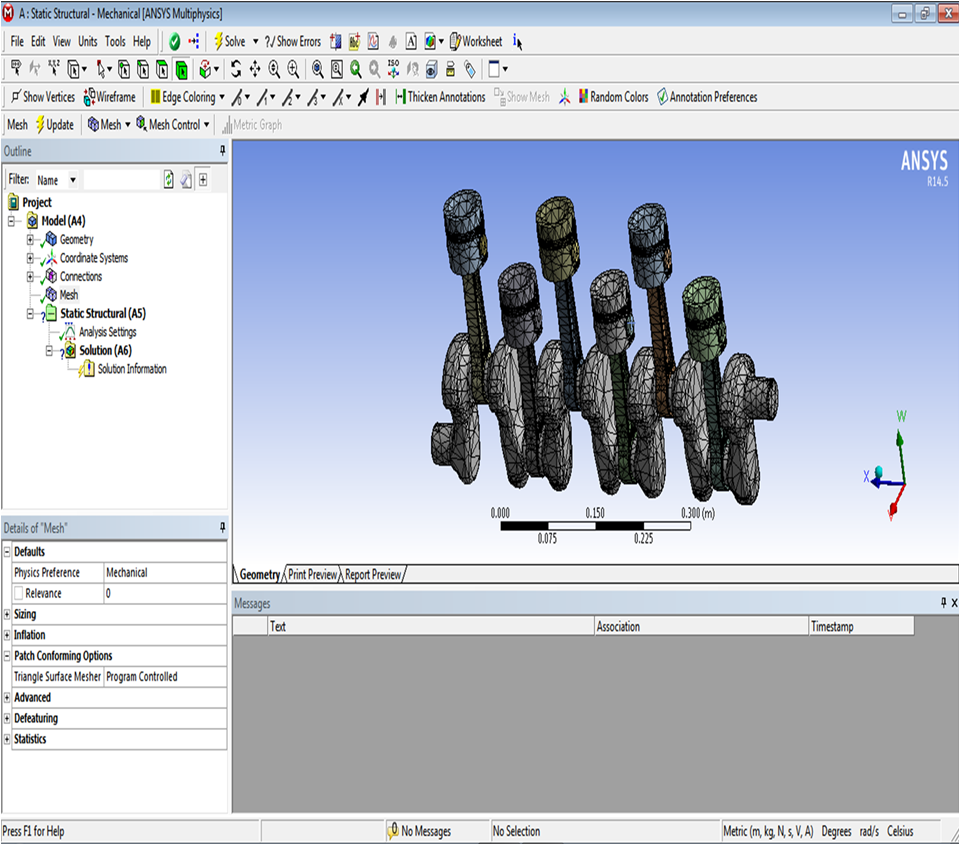Click the New Comment icon
This screenshot has height=844, width=959.
point(354,42)
